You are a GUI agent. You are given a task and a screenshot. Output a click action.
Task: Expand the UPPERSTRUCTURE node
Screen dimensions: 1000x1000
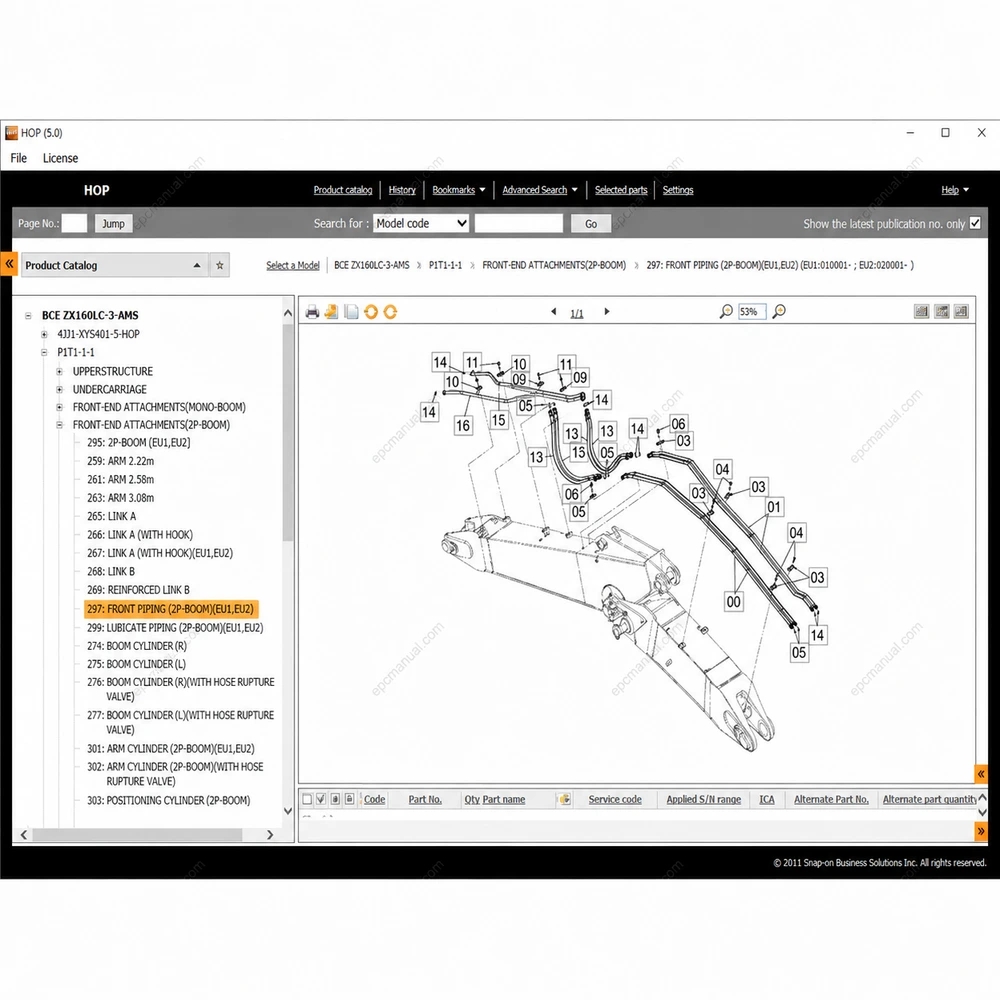[59, 371]
